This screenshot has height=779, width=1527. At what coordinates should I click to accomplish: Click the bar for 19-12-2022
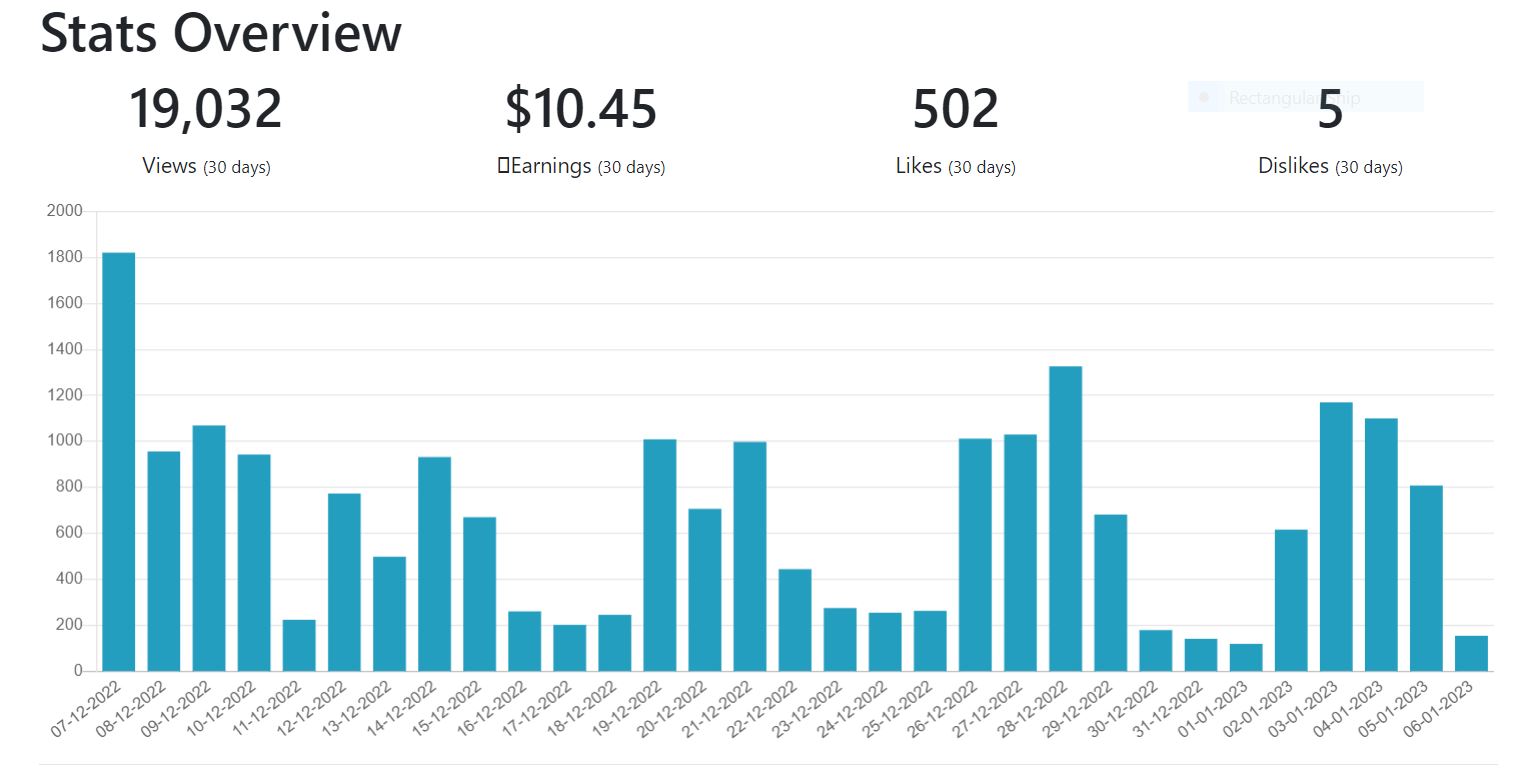point(660,555)
